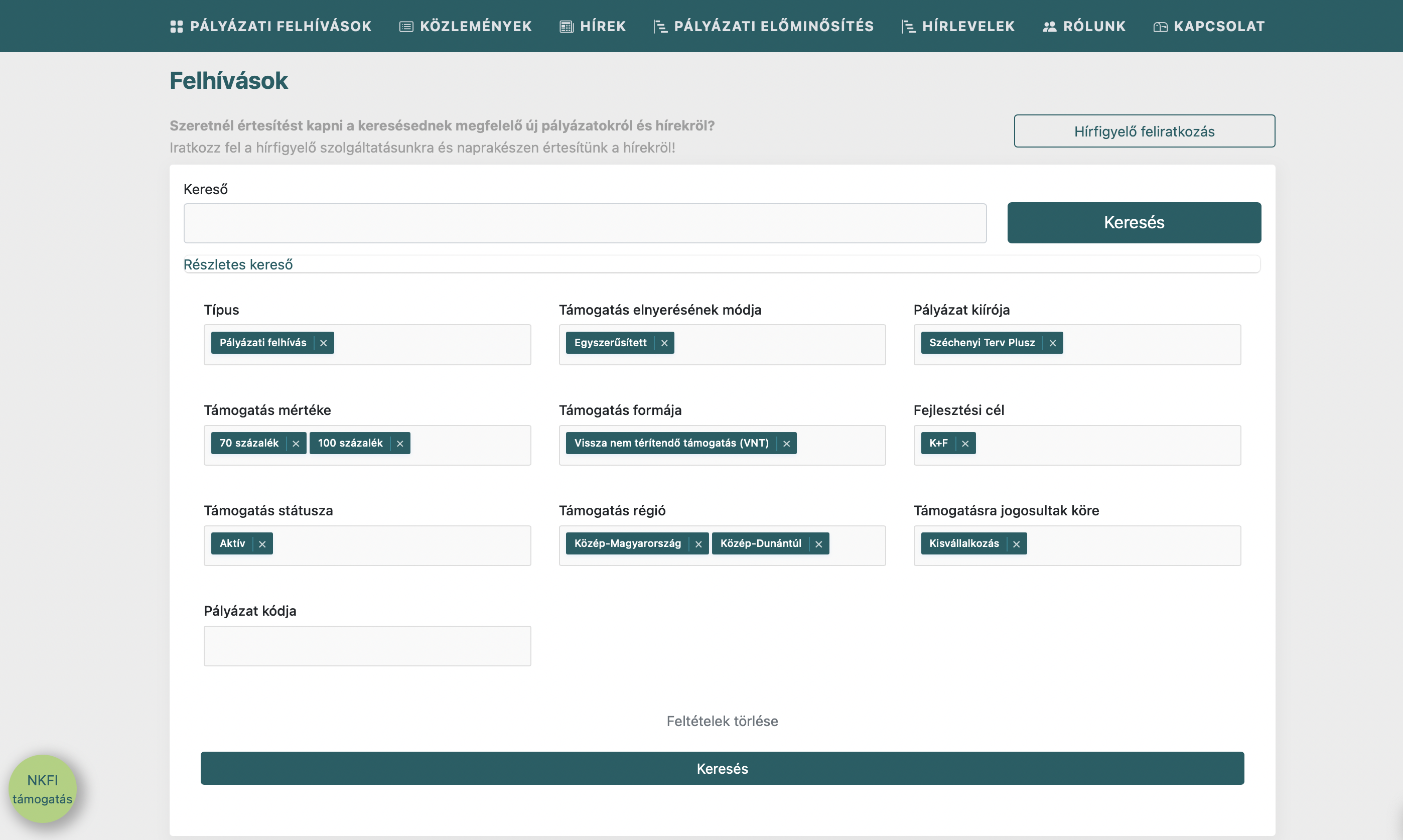This screenshot has width=1403, height=840.
Task: Delete the 100 százalék tag
Action: click(x=399, y=444)
